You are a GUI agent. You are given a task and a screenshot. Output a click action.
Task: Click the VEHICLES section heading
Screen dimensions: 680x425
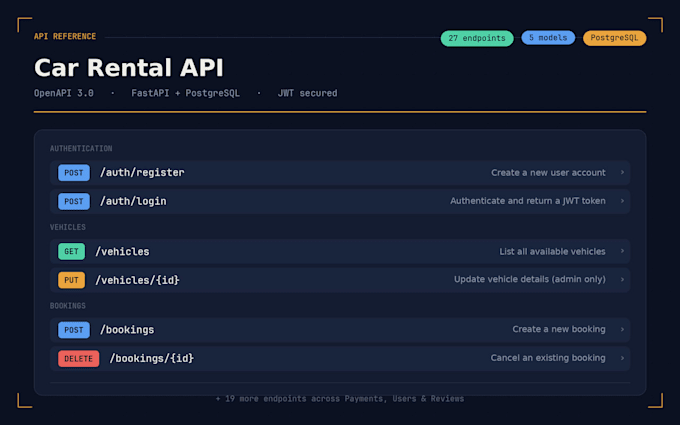tap(68, 227)
